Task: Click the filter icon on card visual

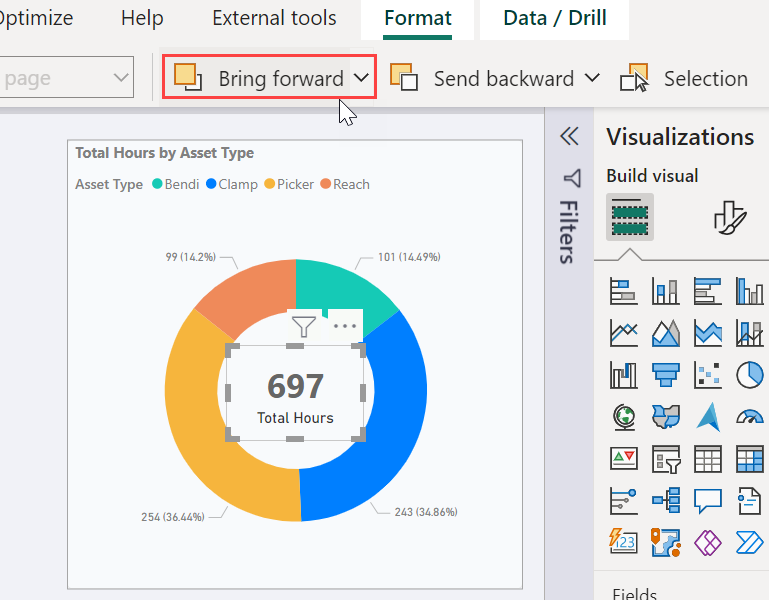Action: point(304,326)
